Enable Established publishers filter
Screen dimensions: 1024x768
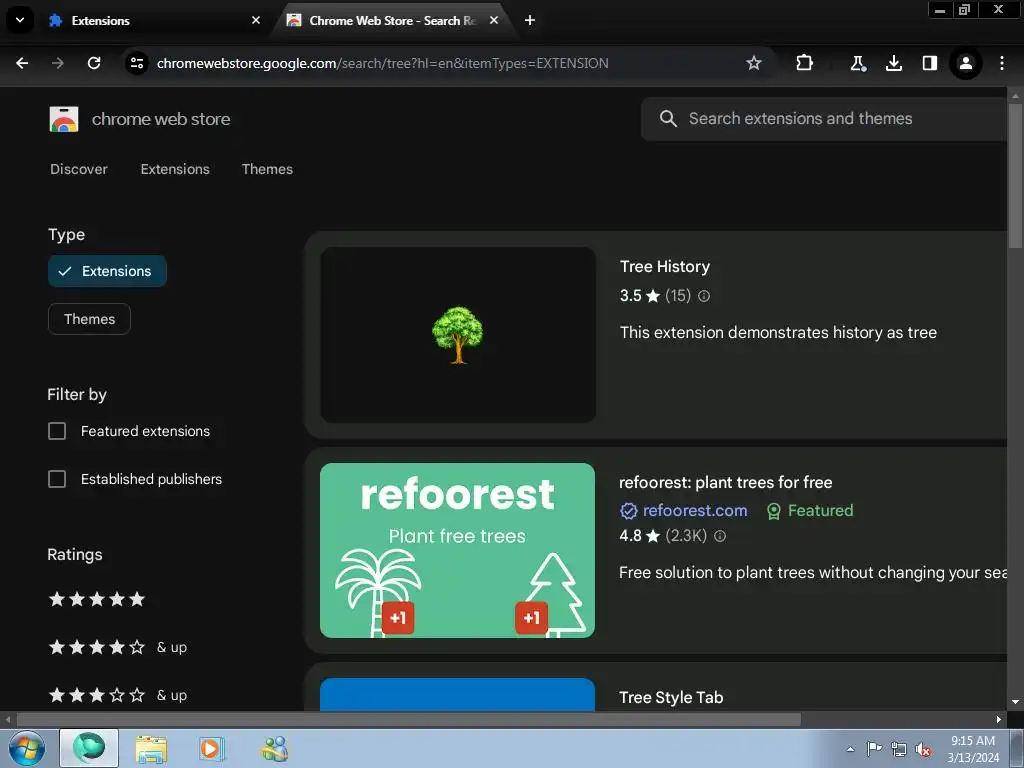[x=57, y=479]
